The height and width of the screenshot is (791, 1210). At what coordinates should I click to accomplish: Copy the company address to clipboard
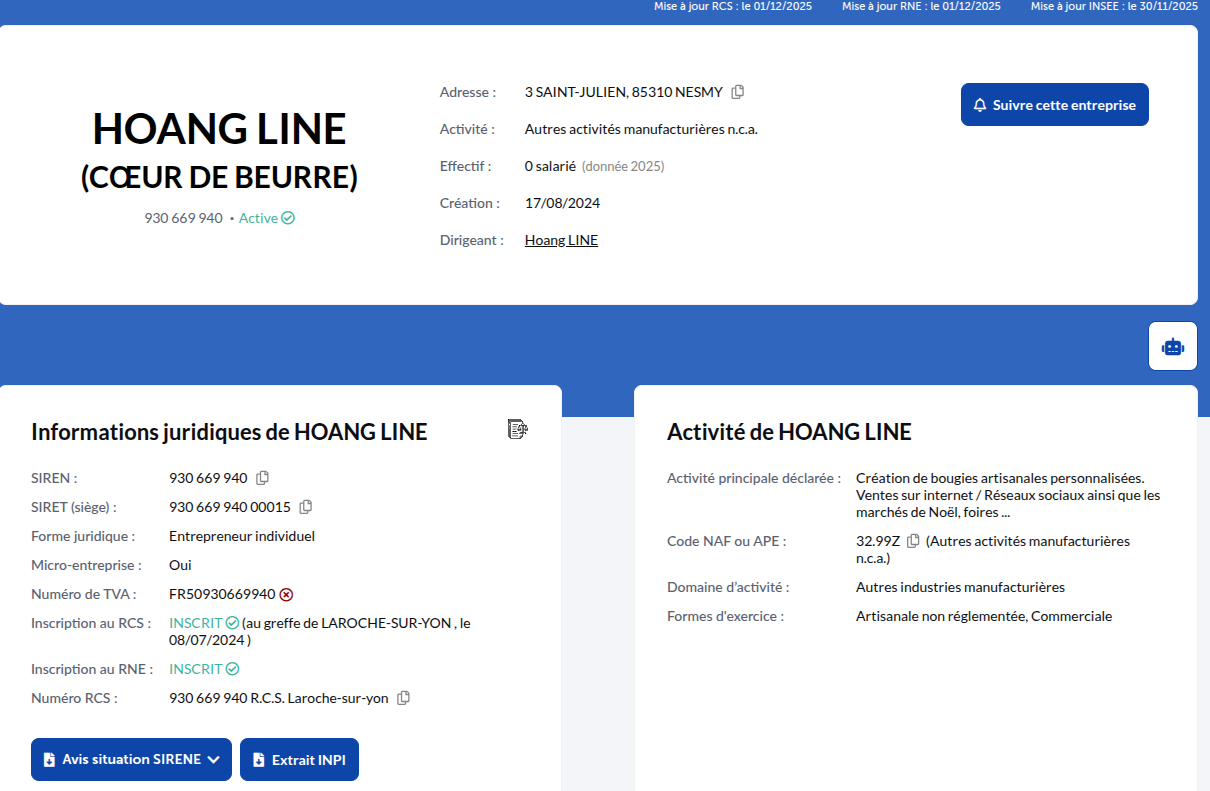click(x=738, y=92)
